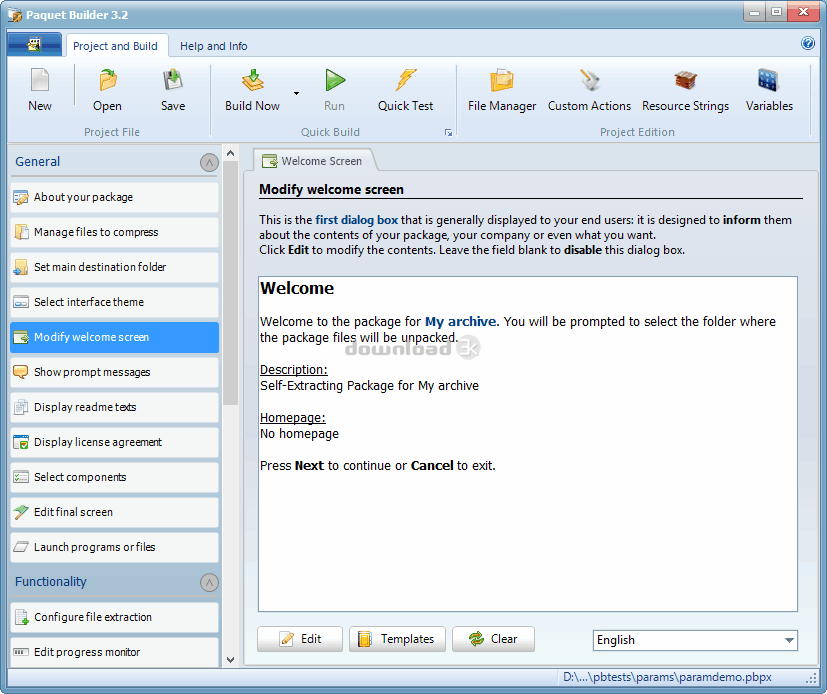Click sidebar scrollbar up arrow
827x694 pixels.
[230, 153]
